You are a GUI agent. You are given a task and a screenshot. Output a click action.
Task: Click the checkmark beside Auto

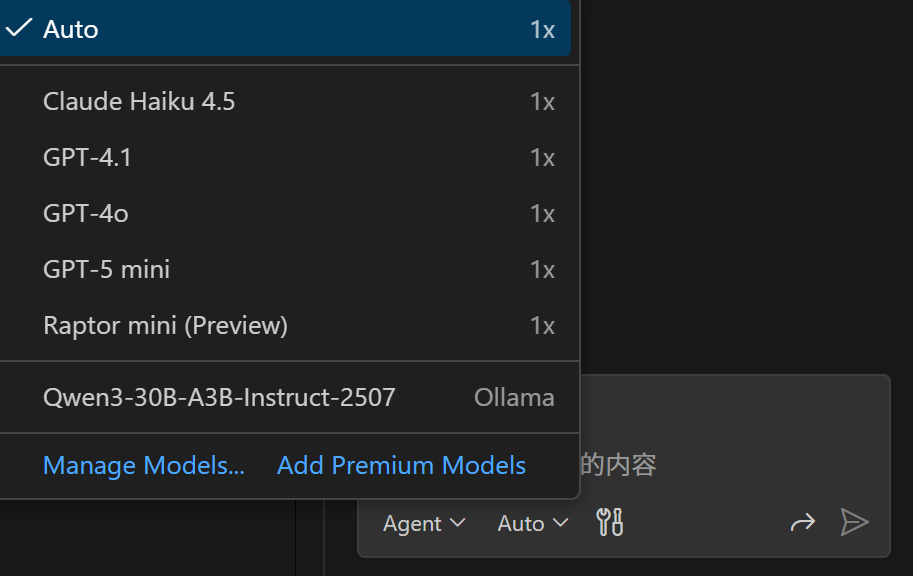(x=19, y=28)
